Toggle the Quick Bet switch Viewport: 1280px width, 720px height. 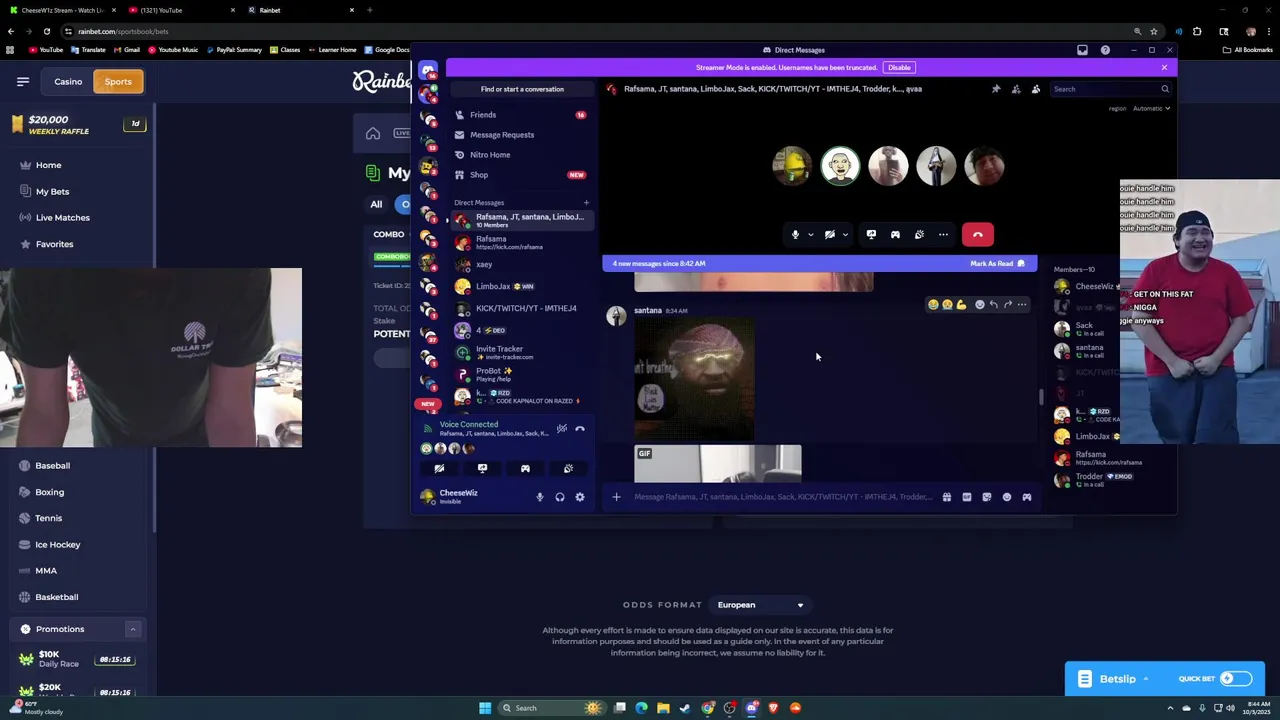pos(1235,679)
